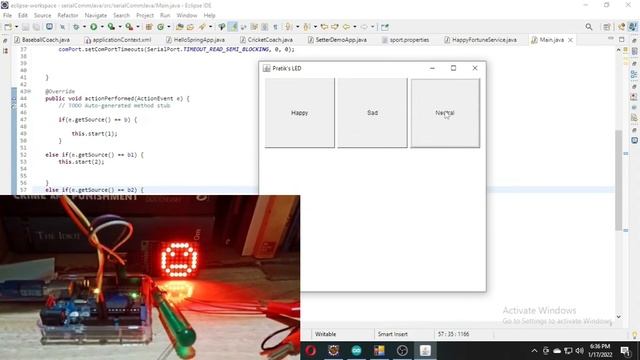Viewport: 640px width, 360px height.
Task: Click the editor vertical scrollbar thumb
Action: point(619,180)
